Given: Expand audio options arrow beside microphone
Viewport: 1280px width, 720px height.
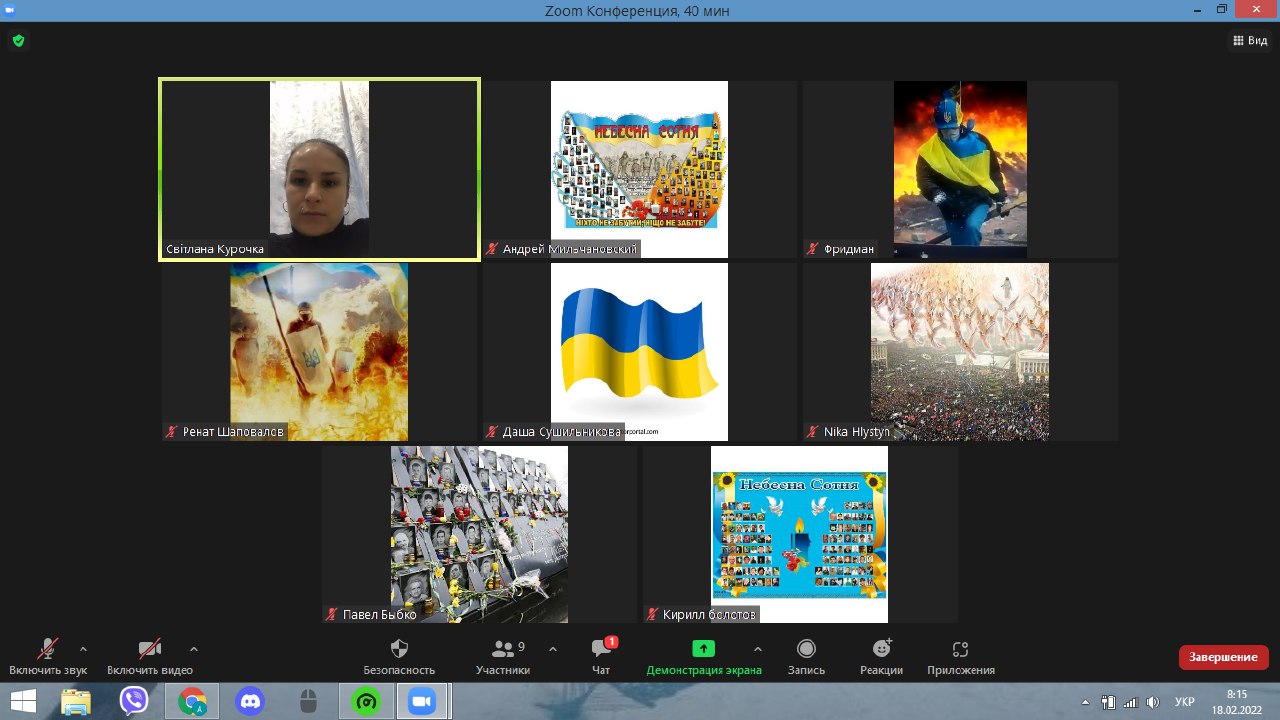Looking at the screenshot, I should pyautogui.click(x=83, y=648).
